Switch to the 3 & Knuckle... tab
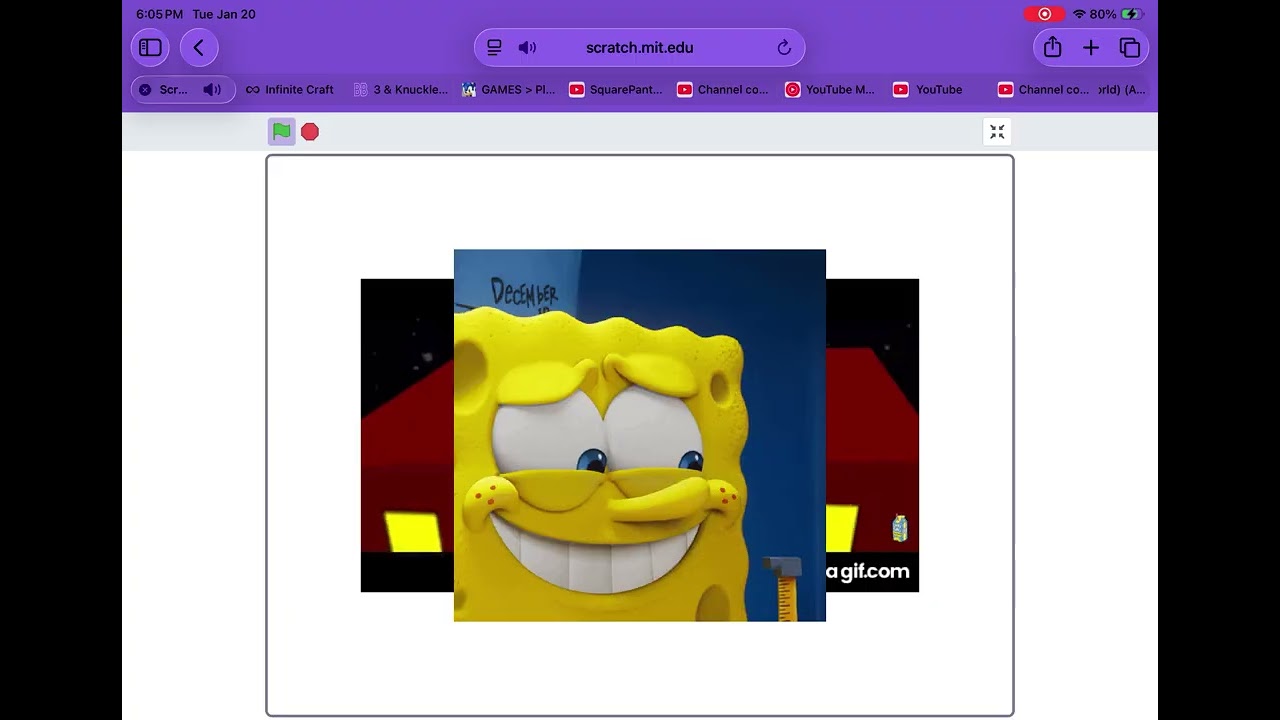Screen dimensions: 1280x720 401,90
